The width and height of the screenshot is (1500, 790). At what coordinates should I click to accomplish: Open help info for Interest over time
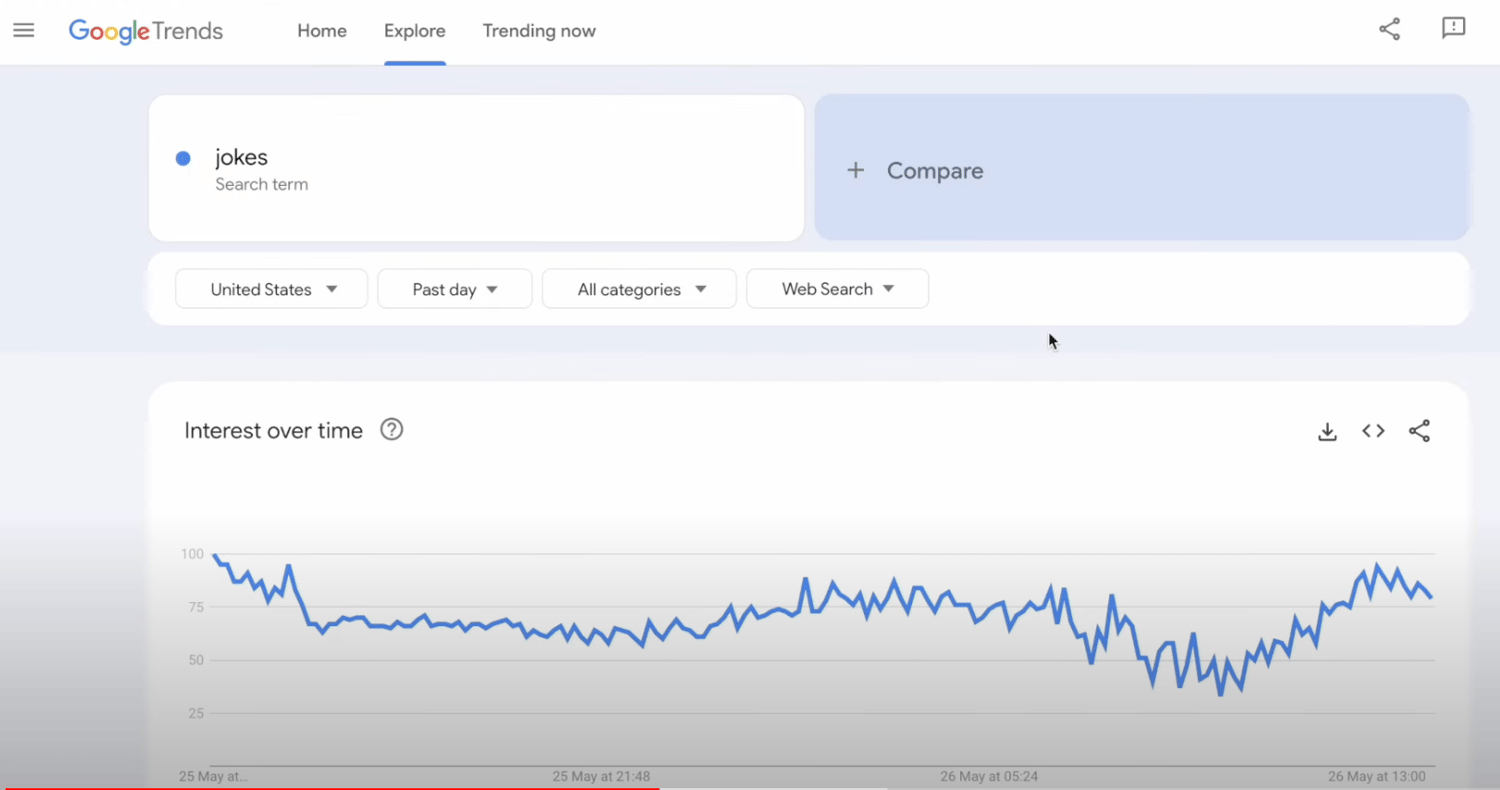coord(391,429)
